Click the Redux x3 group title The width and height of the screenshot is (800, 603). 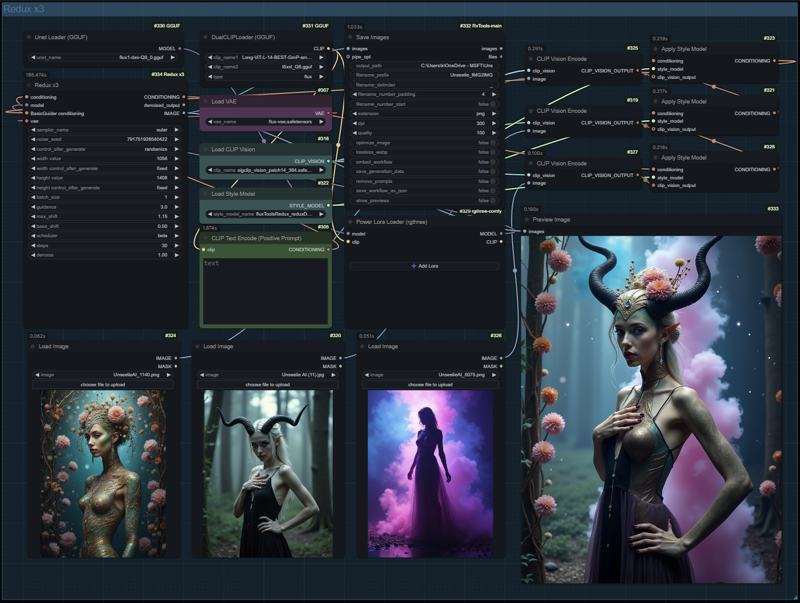pos(24,9)
